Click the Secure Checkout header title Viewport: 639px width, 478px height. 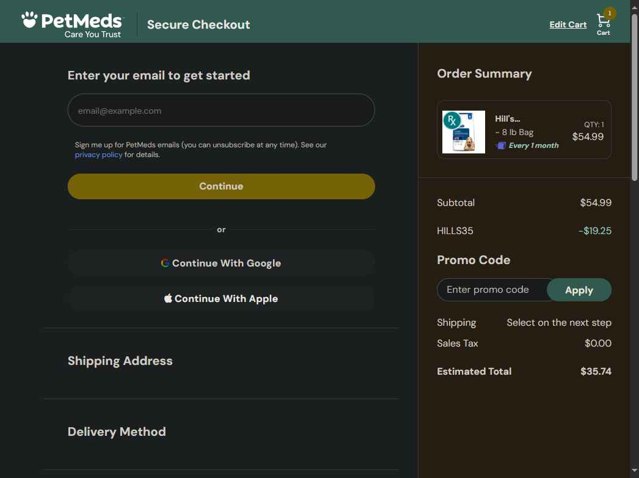pyautogui.click(x=198, y=24)
